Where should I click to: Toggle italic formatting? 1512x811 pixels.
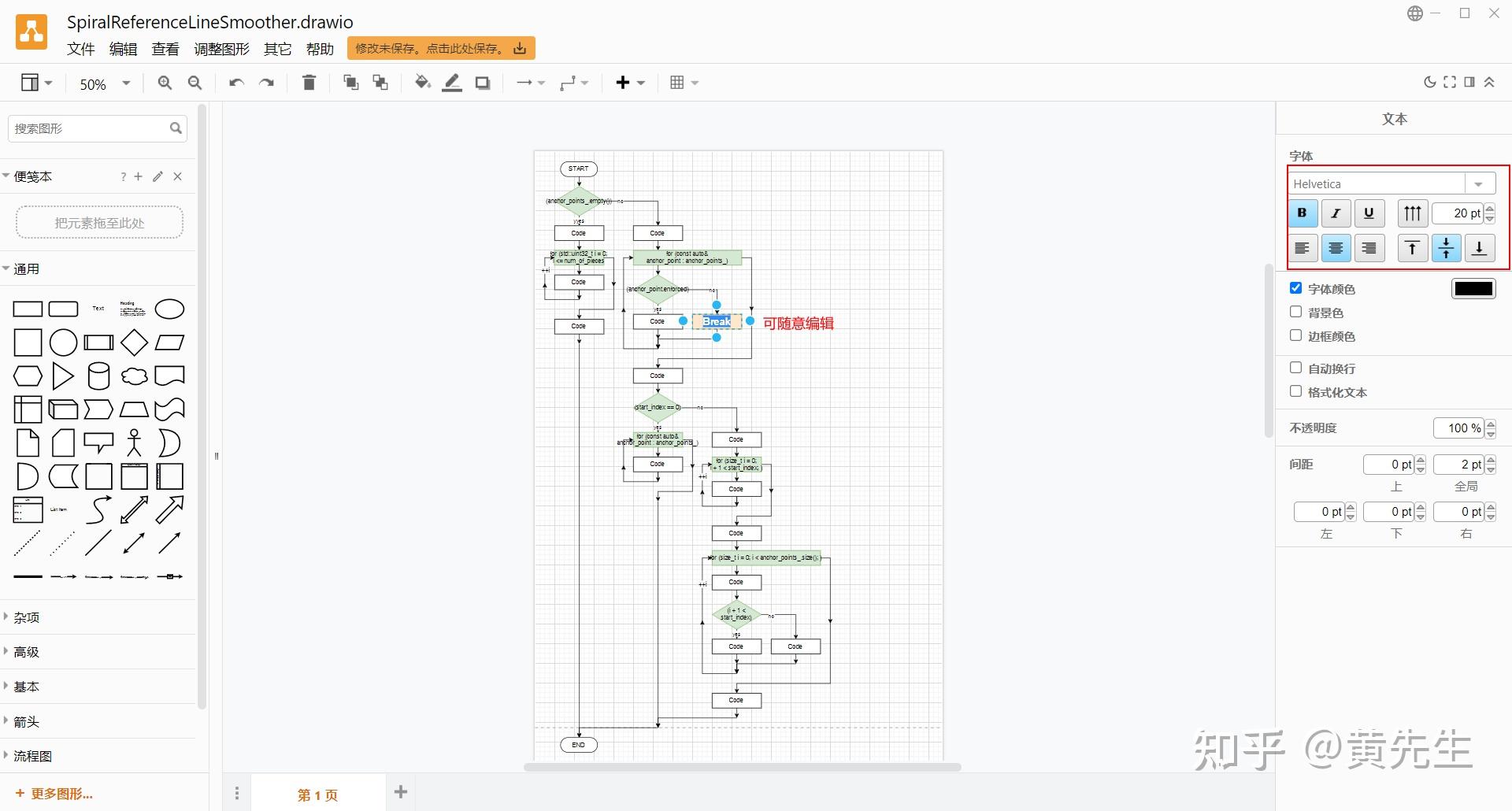click(x=1336, y=213)
